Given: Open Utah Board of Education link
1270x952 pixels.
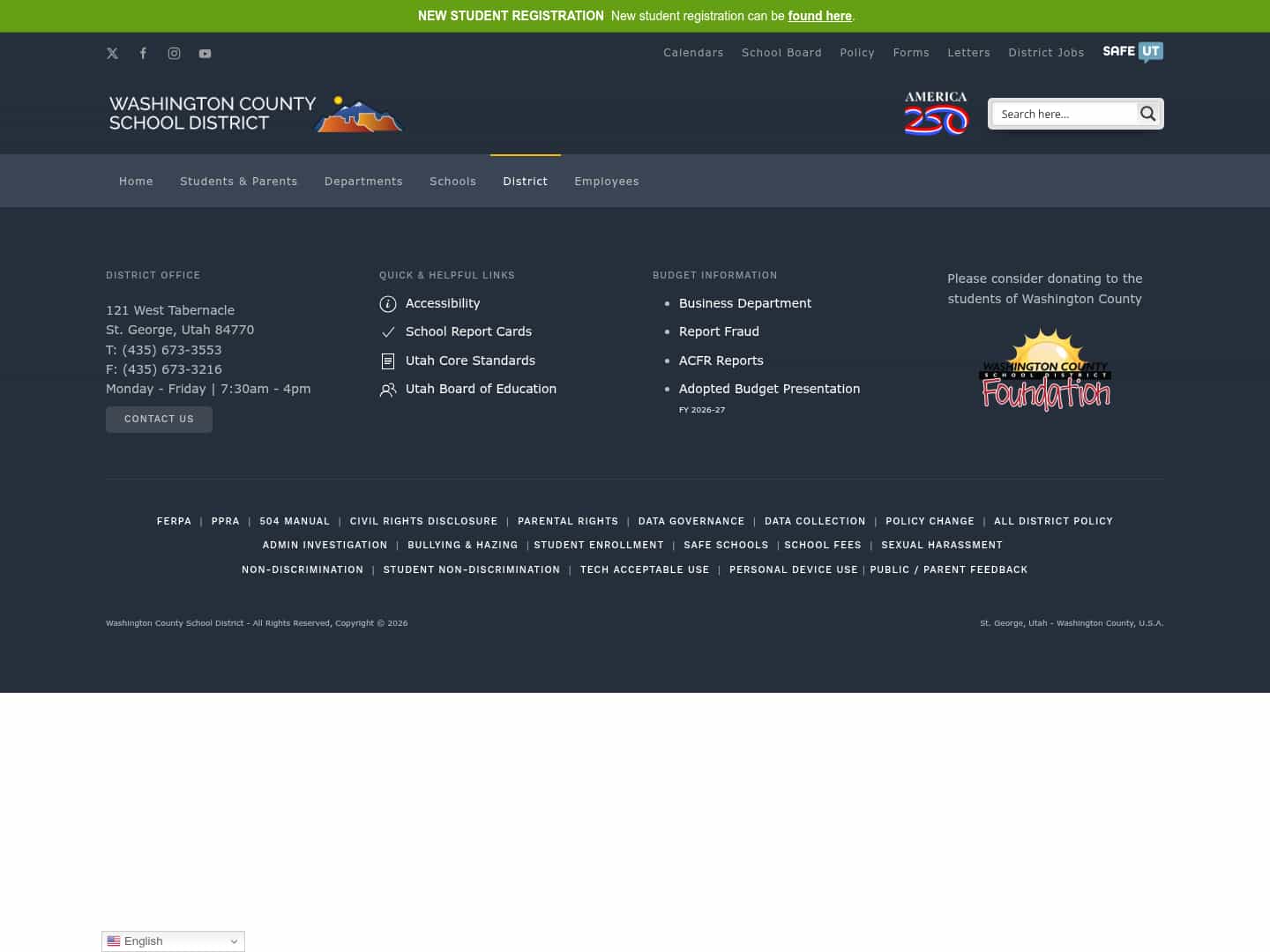Looking at the screenshot, I should point(481,389).
